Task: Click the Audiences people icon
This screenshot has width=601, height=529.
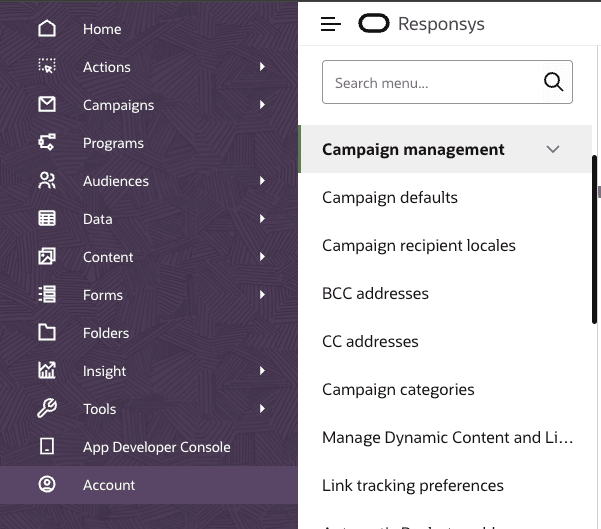Action: pos(47,180)
